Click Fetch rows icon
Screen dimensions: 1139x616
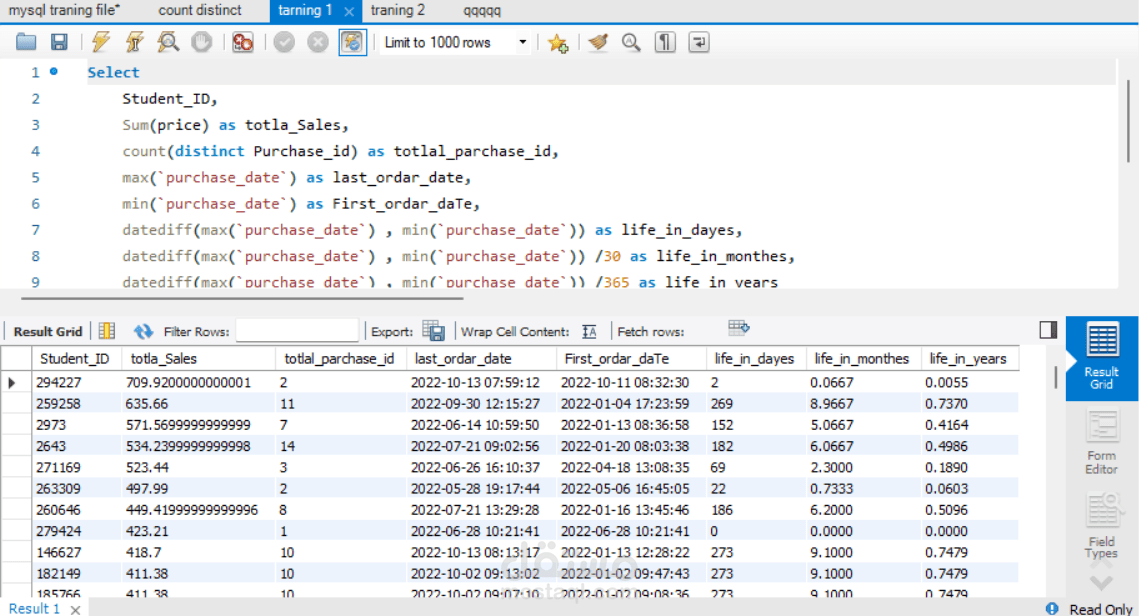point(738,329)
